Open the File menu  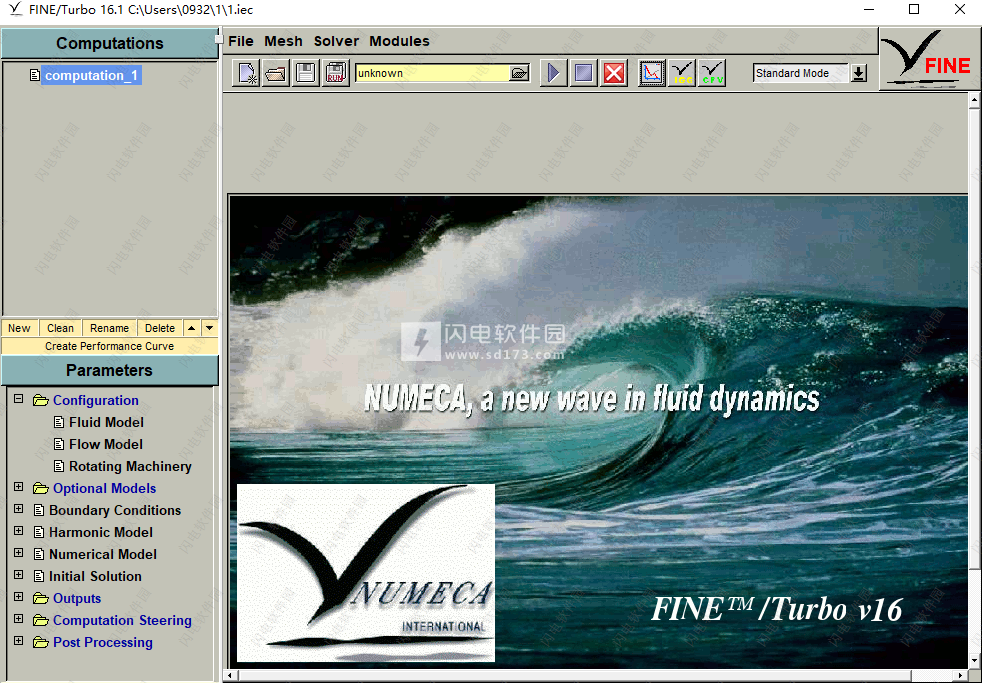coord(241,41)
